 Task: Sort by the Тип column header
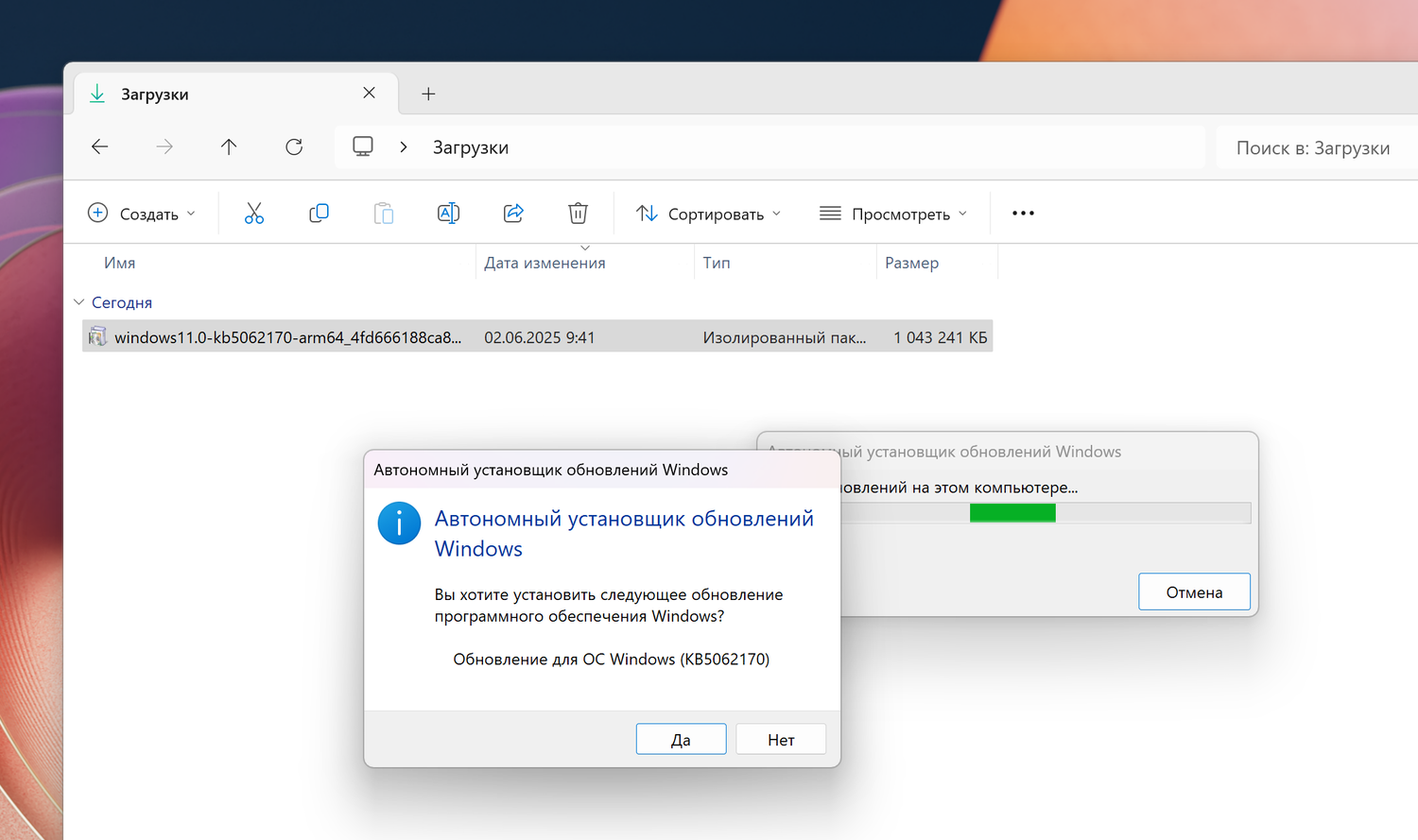(x=717, y=263)
